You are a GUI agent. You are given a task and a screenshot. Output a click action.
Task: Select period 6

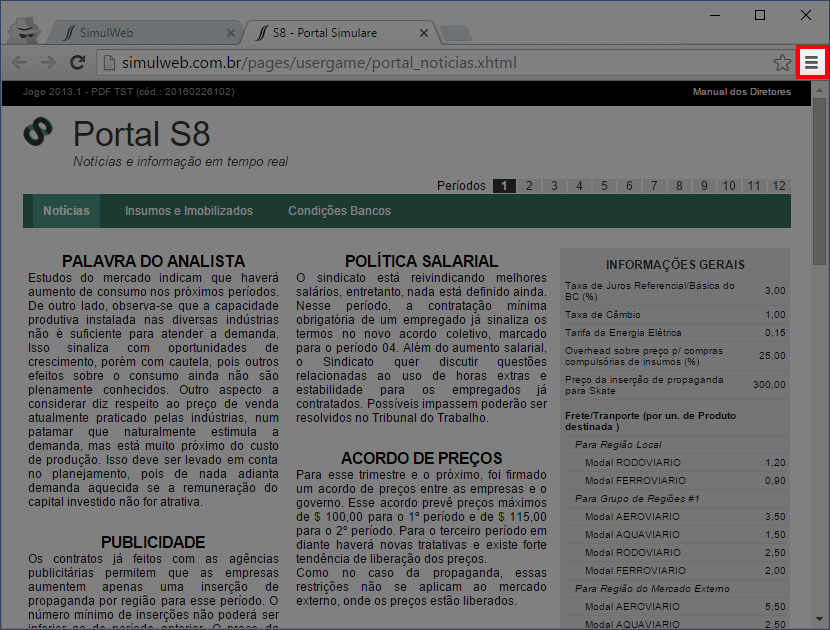(629, 186)
